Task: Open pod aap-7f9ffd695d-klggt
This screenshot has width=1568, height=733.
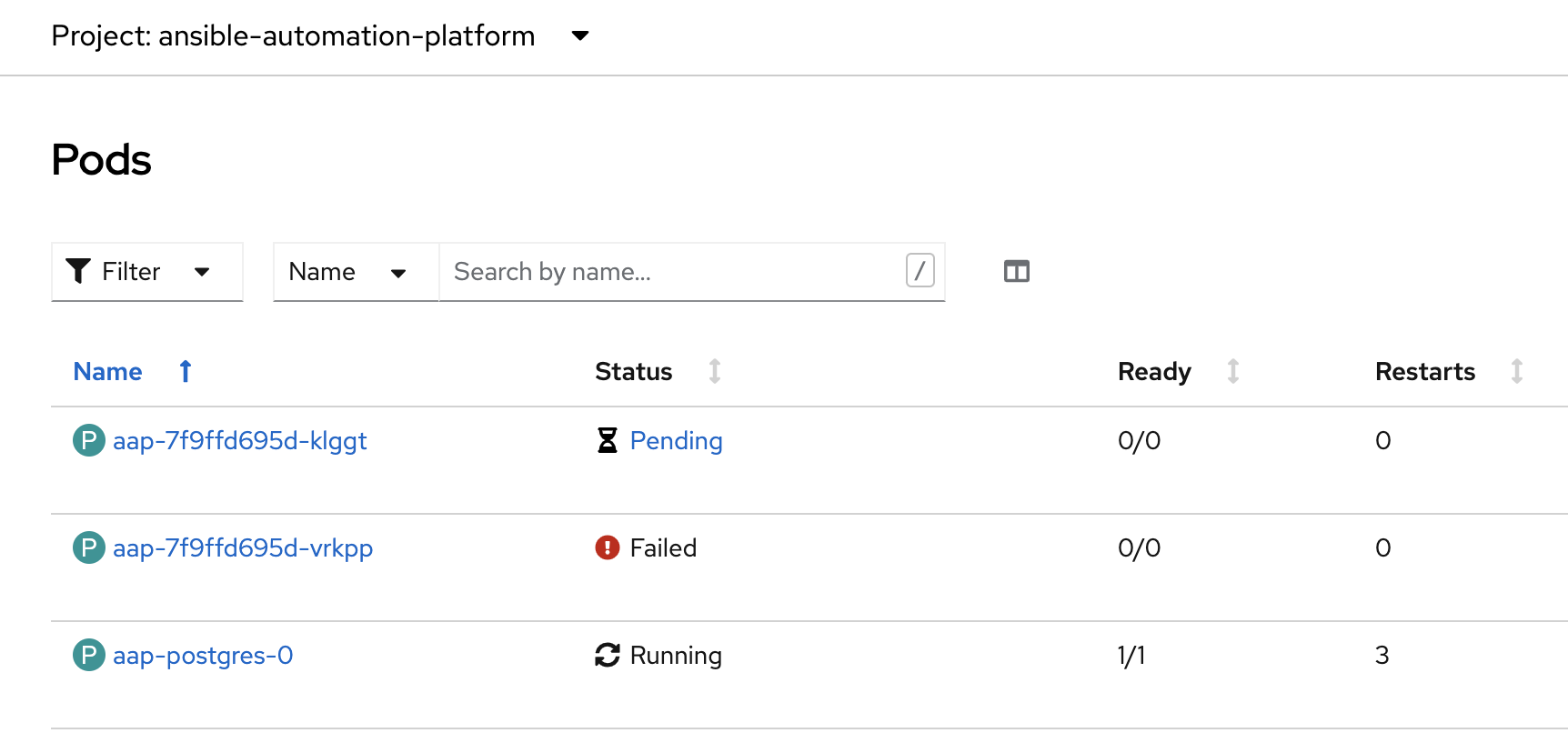Action: 240,441
